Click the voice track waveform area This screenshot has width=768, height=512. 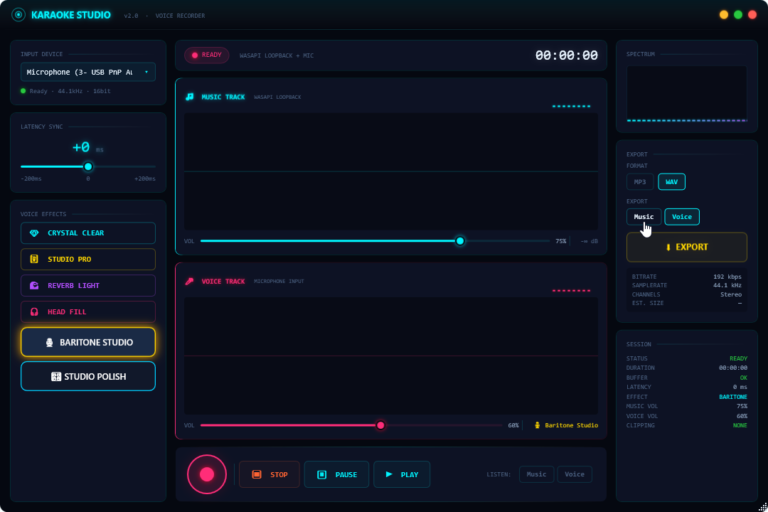[391, 356]
